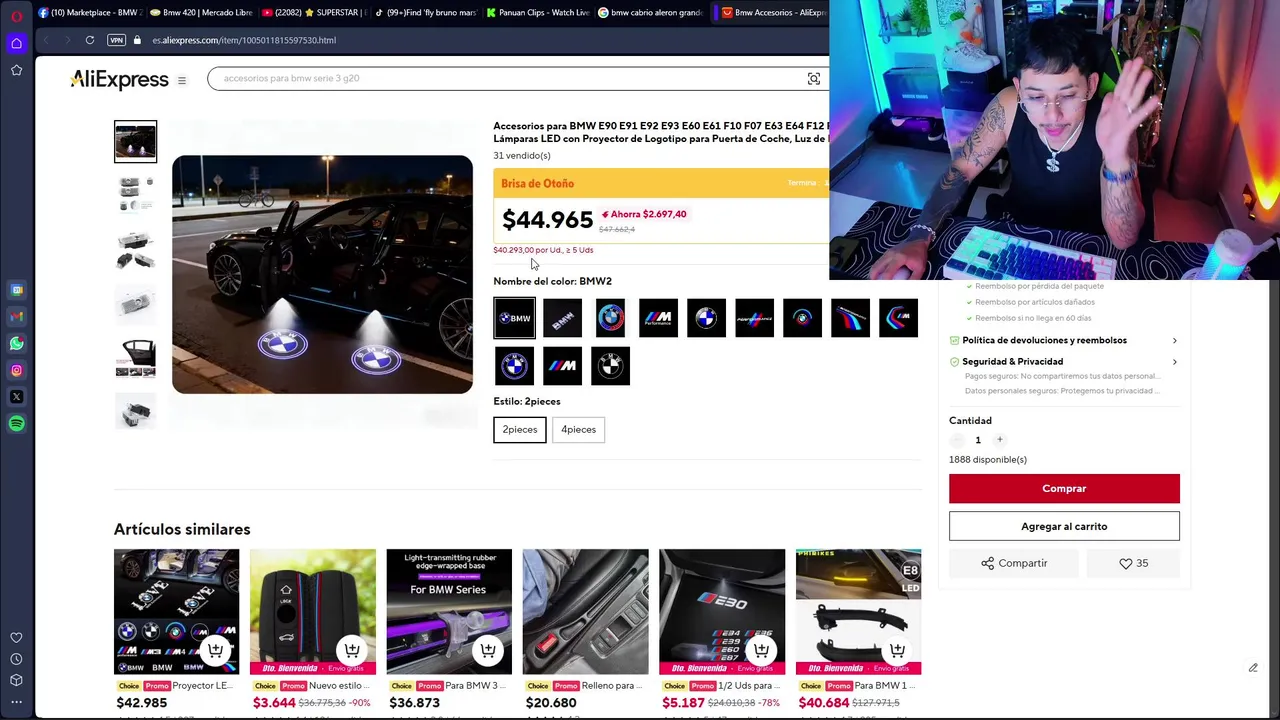The width and height of the screenshot is (1280, 720).
Task: Decrease quantity with minus button
Action: tap(957, 440)
